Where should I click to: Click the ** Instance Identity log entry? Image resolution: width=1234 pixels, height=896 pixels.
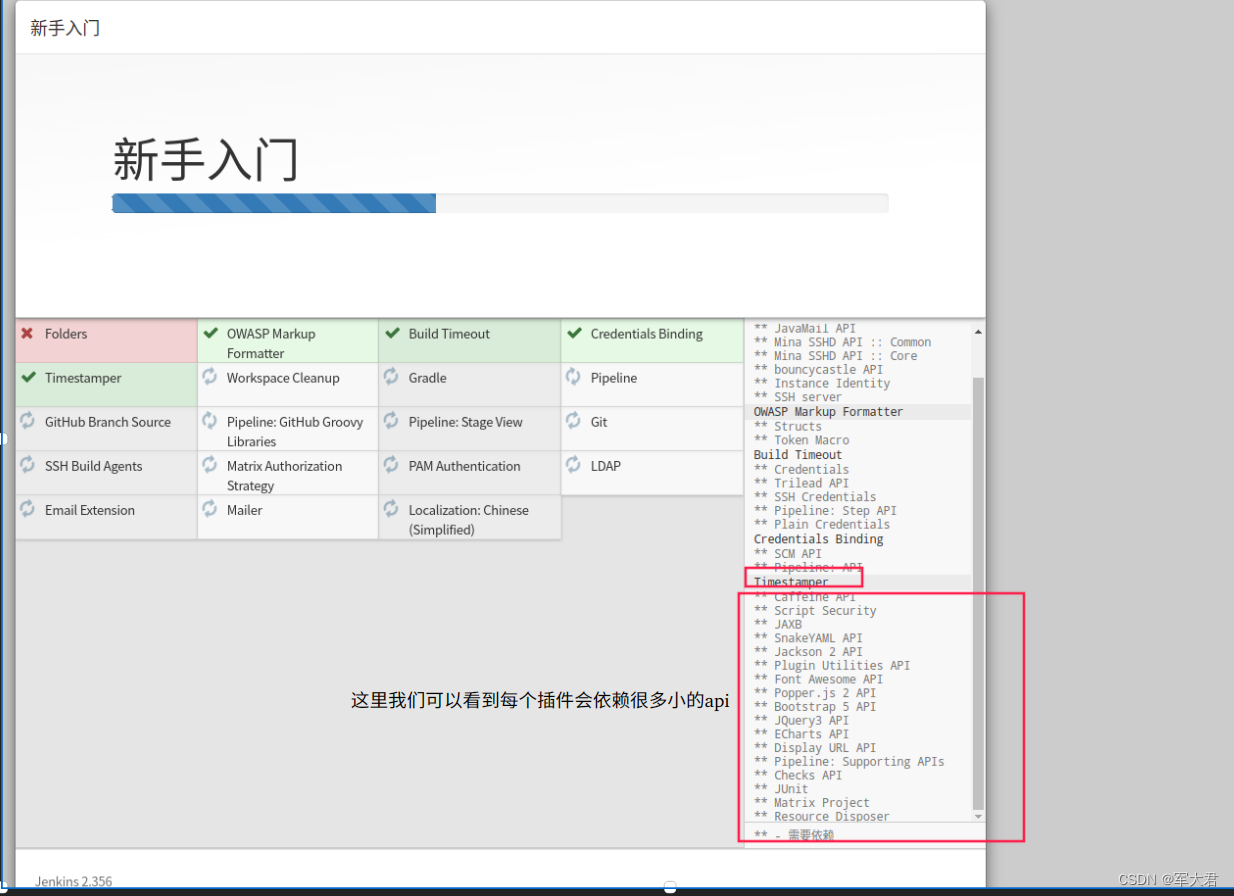click(821, 384)
